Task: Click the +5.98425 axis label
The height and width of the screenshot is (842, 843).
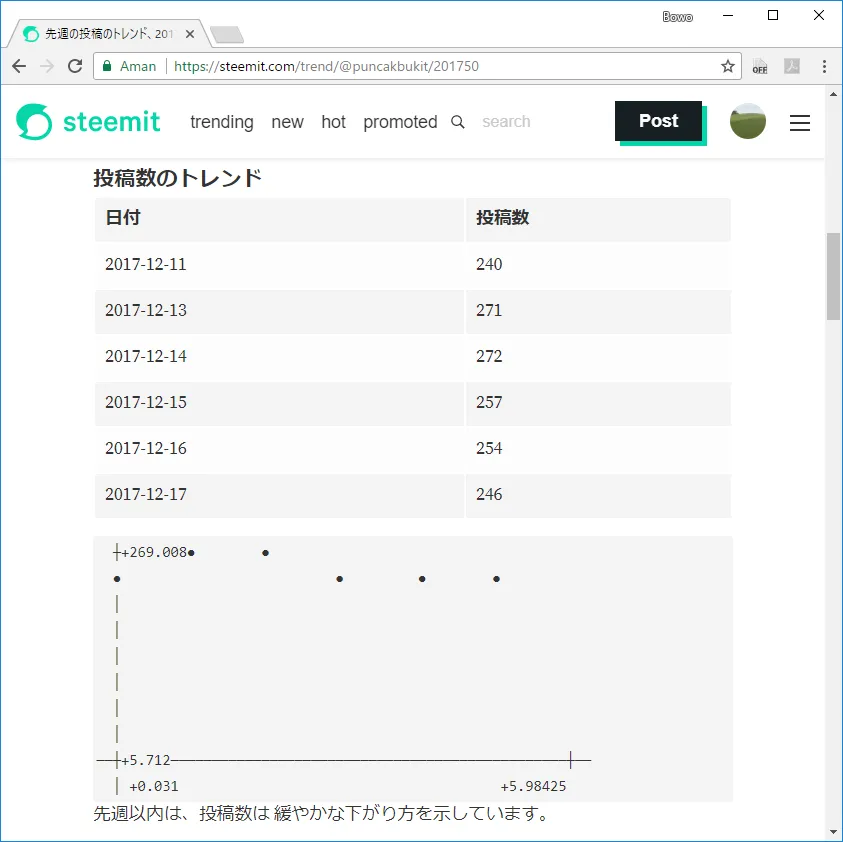Action: point(533,786)
